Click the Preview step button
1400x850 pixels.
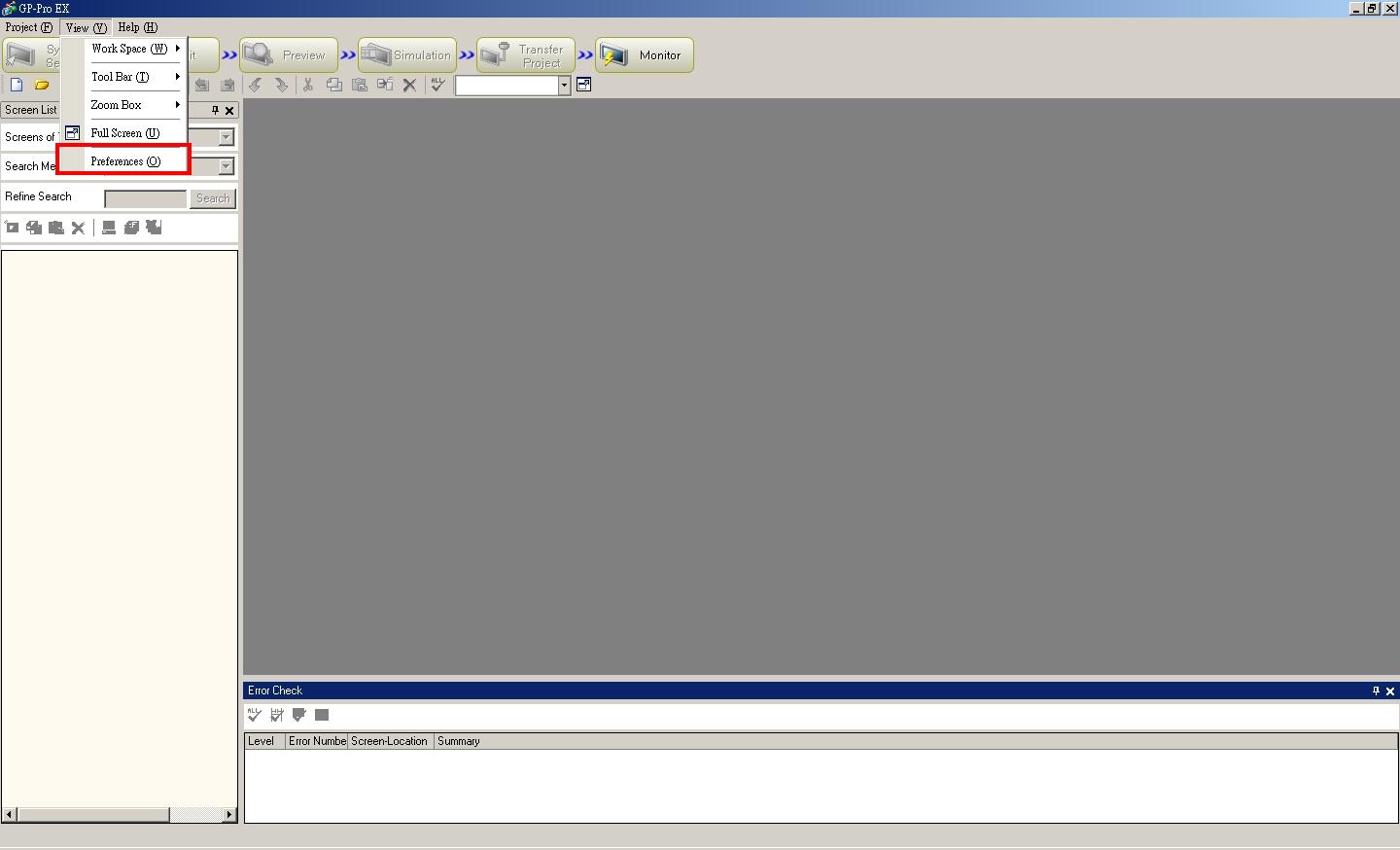(289, 55)
